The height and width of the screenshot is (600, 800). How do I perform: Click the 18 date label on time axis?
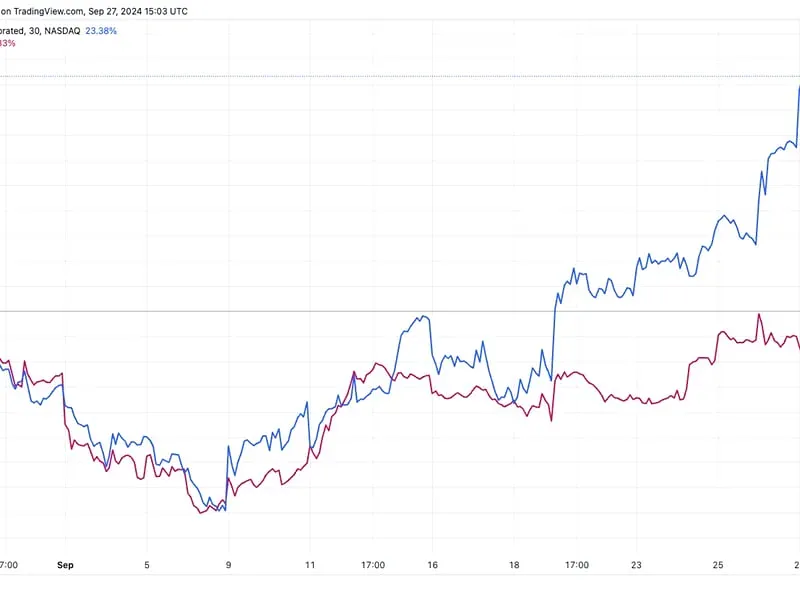point(514,565)
